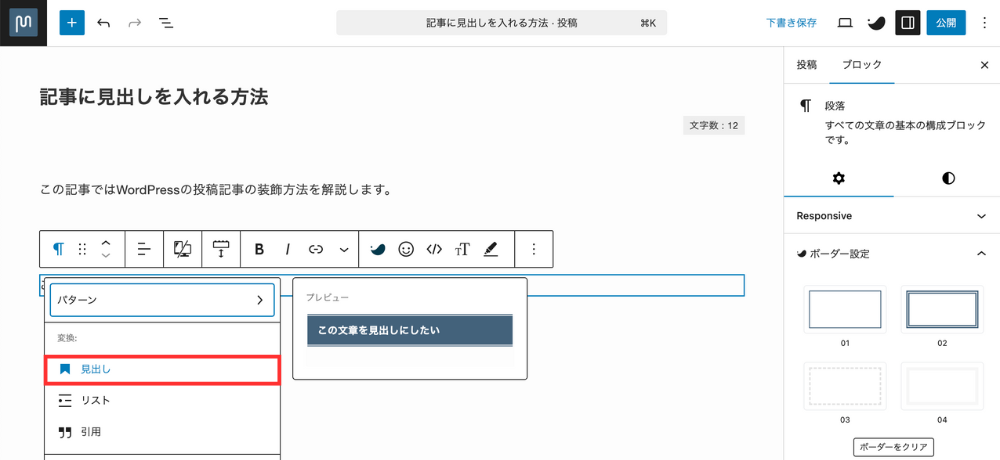Click the inline code icon in toolbar
The image size is (1000, 460).
click(x=434, y=249)
